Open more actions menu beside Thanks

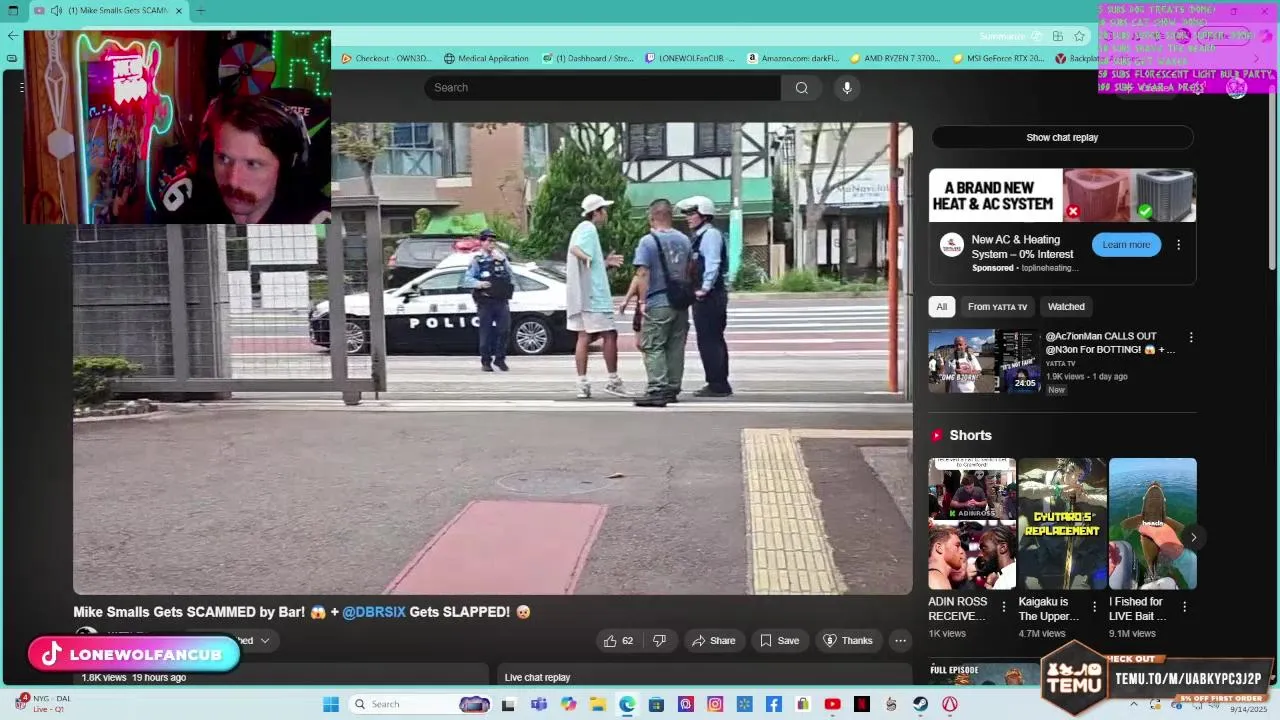[x=900, y=641]
